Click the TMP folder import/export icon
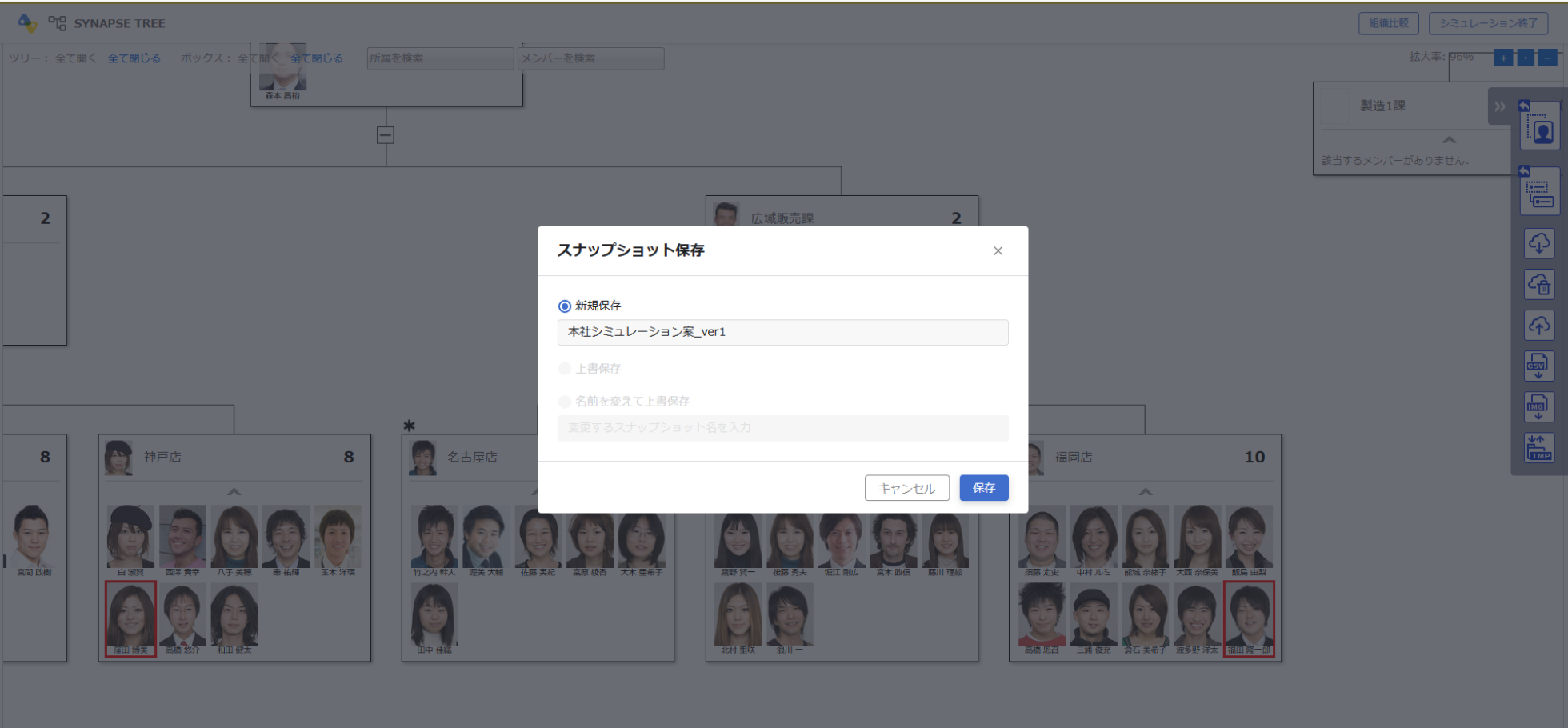The width and height of the screenshot is (1568, 728). 1539,448
